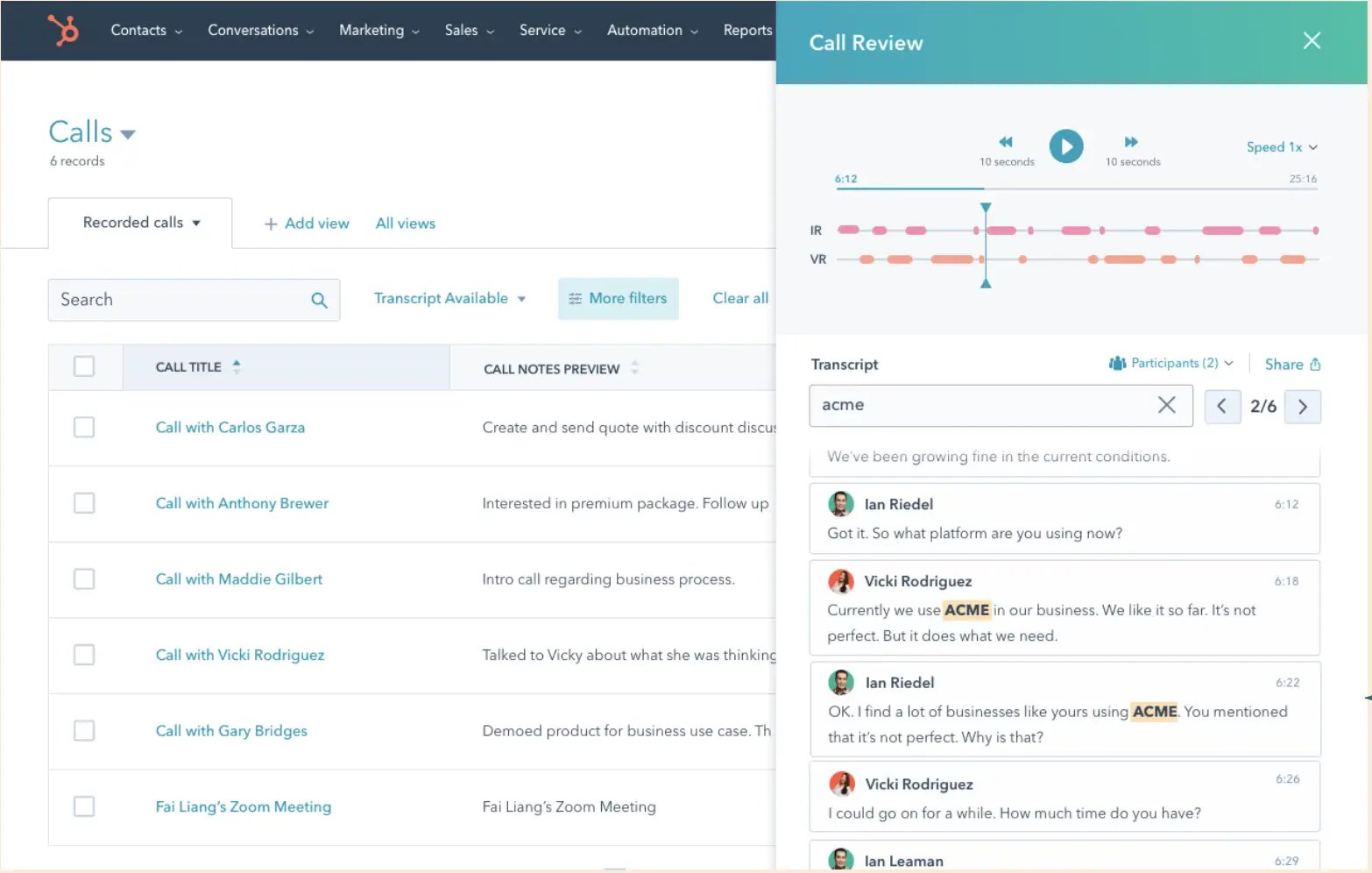Check the Call with Vicki Rodriguez row
This screenshot has width=1372, height=873.
[x=84, y=655]
